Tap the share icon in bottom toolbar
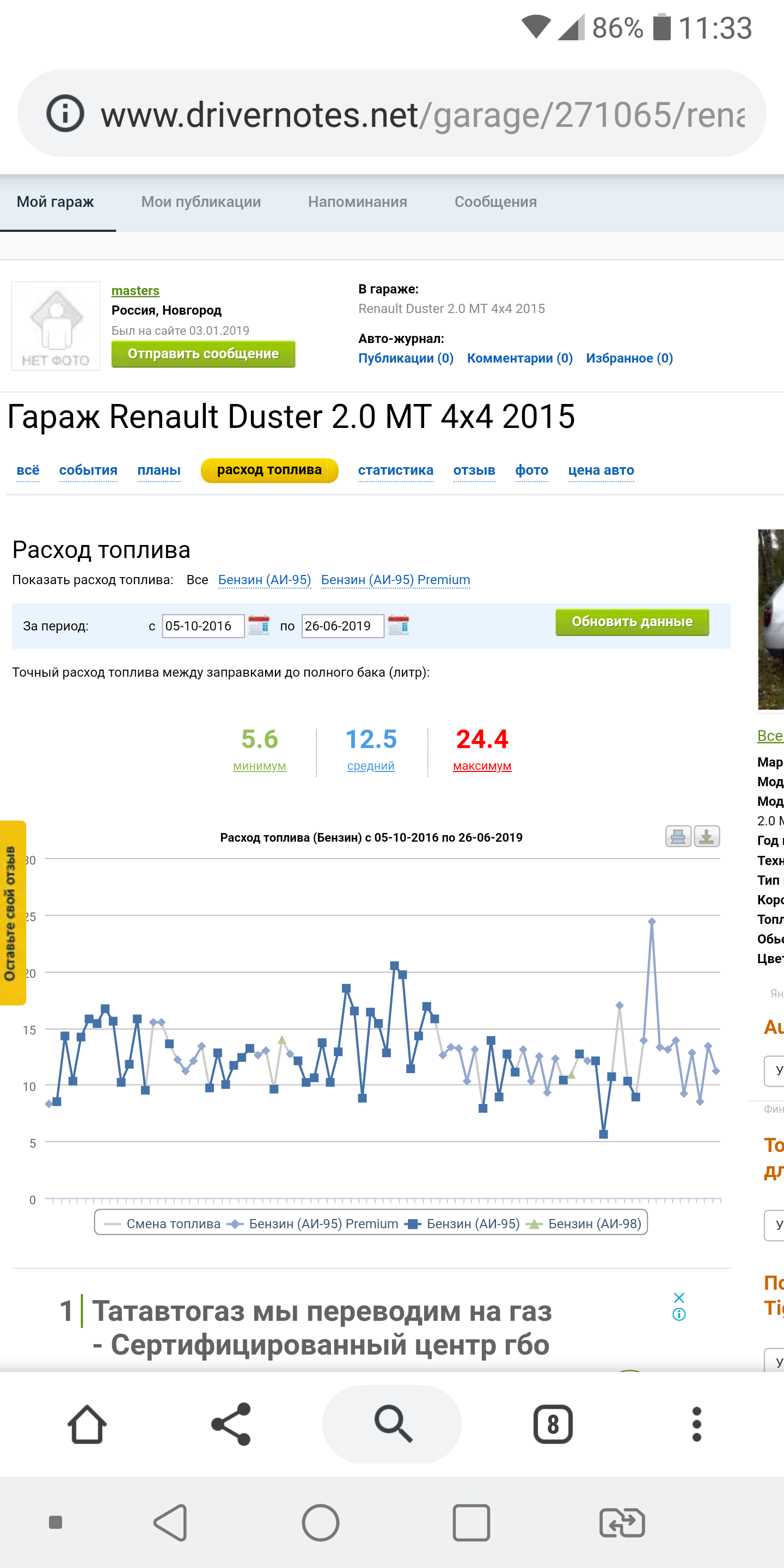 pyautogui.click(x=231, y=1424)
